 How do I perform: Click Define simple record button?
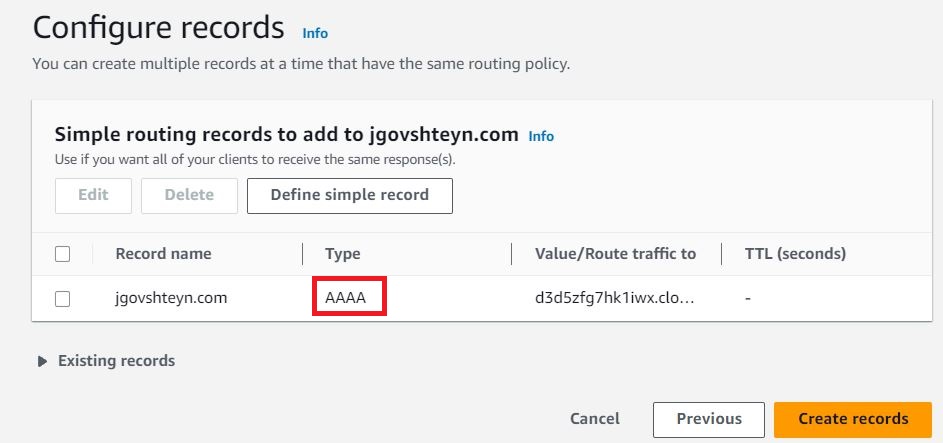pyautogui.click(x=349, y=195)
